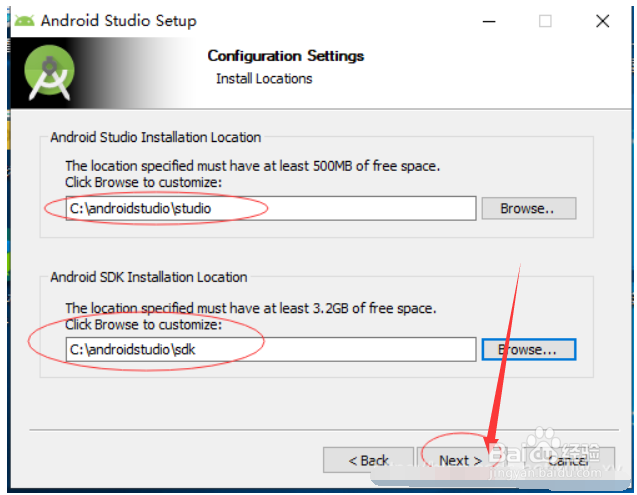Browse for Android Studio install location
This screenshot has height=495, width=637.
529,208
